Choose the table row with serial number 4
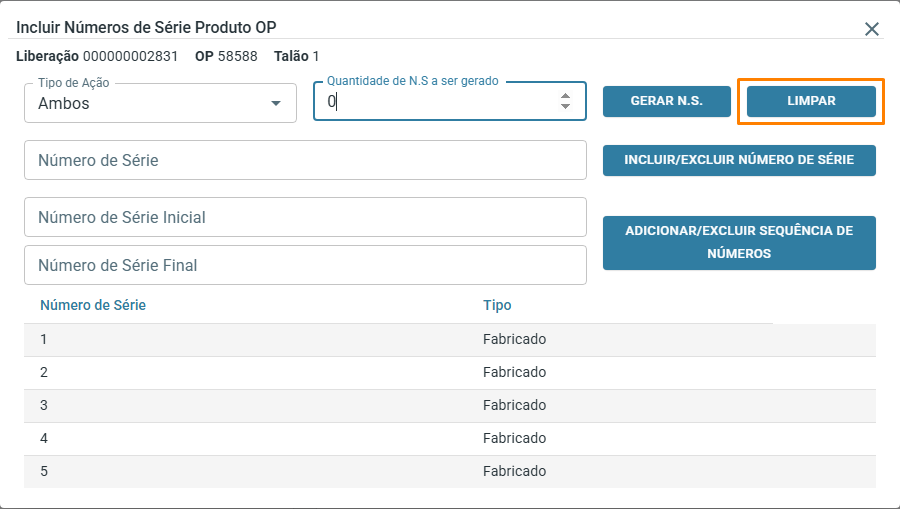The image size is (900, 509). point(449,438)
